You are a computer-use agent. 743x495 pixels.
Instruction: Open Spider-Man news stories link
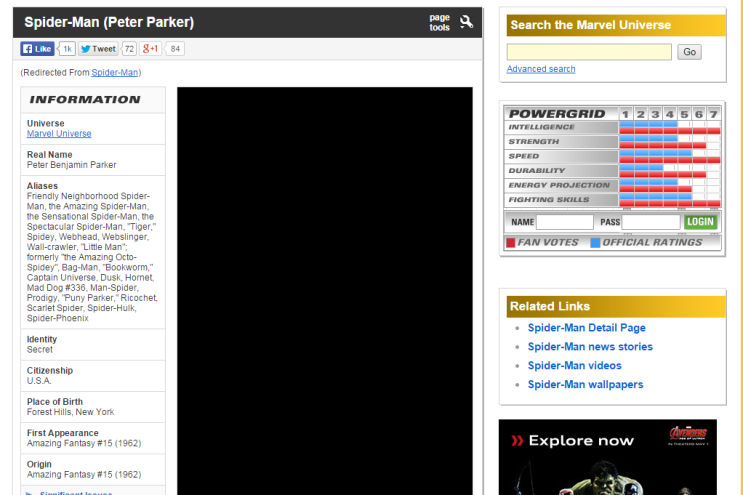590,347
